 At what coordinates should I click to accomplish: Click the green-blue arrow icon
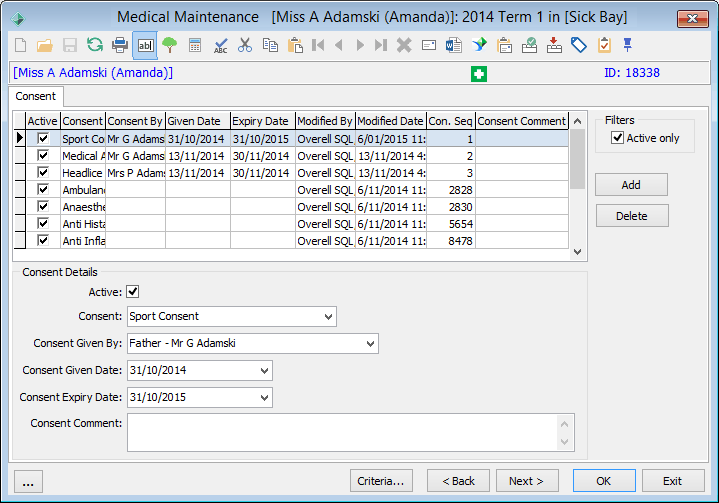point(479,45)
